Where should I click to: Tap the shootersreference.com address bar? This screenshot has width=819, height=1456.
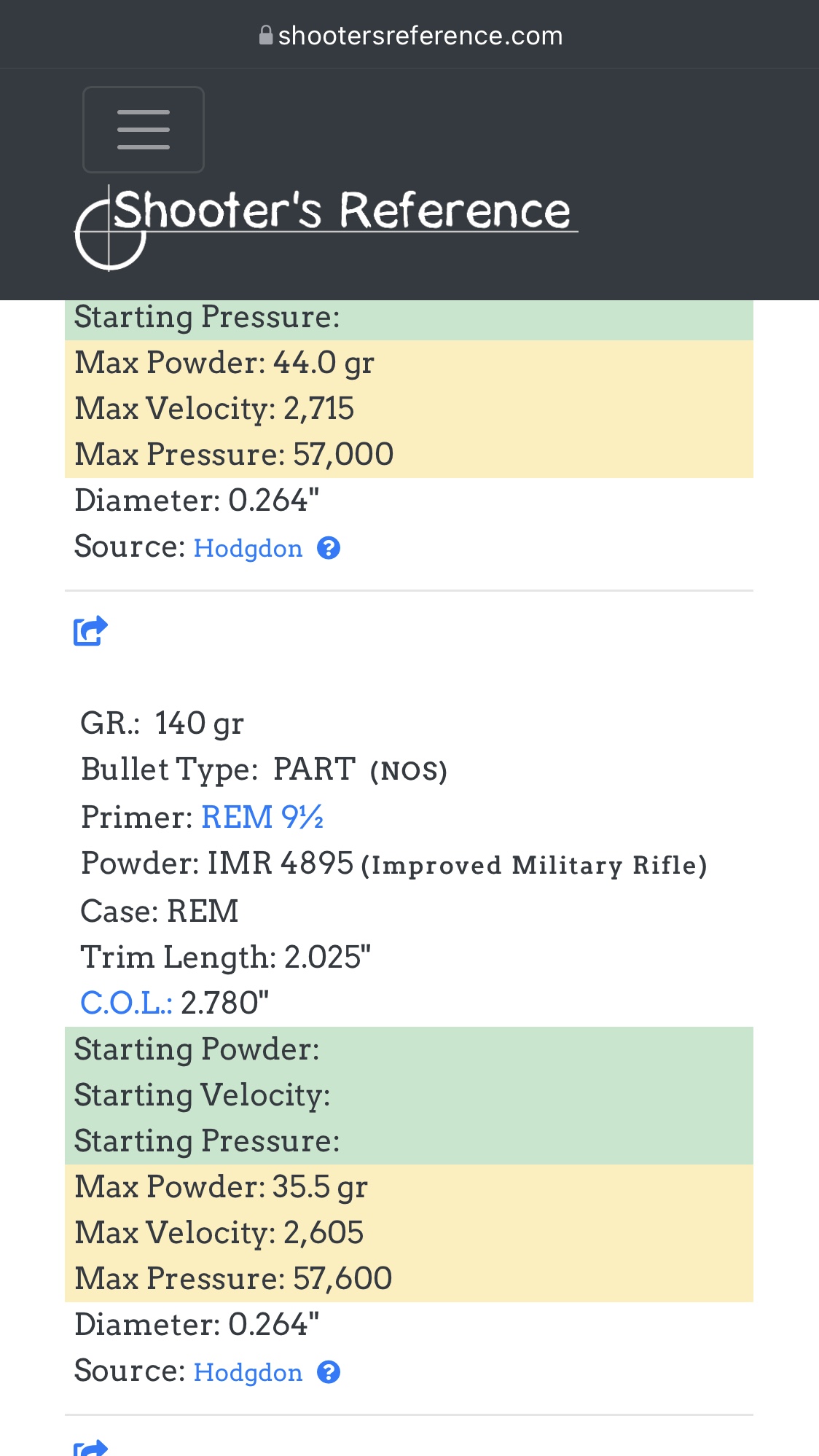point(420,35)
